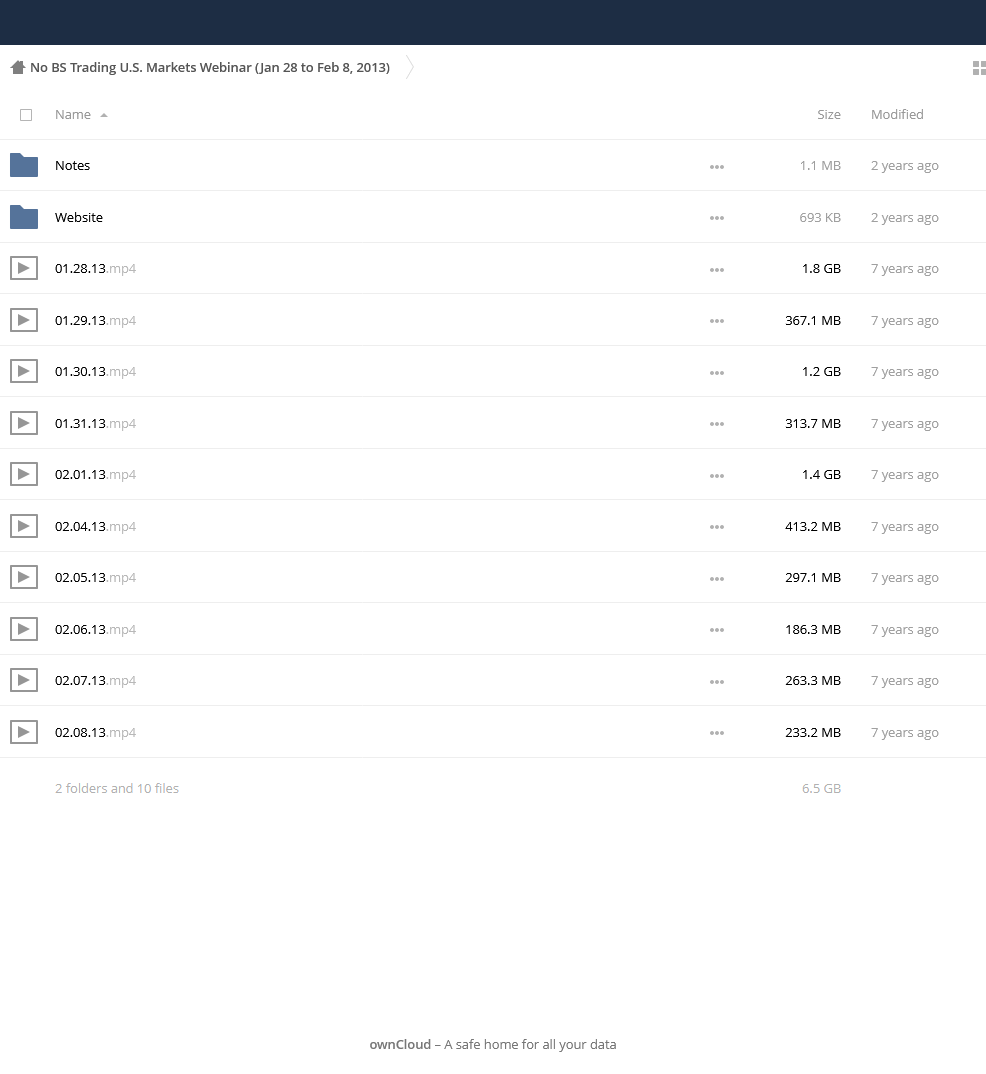
Task: Open the 01.31.13.mp4 file link
Action: click(95, 423)
